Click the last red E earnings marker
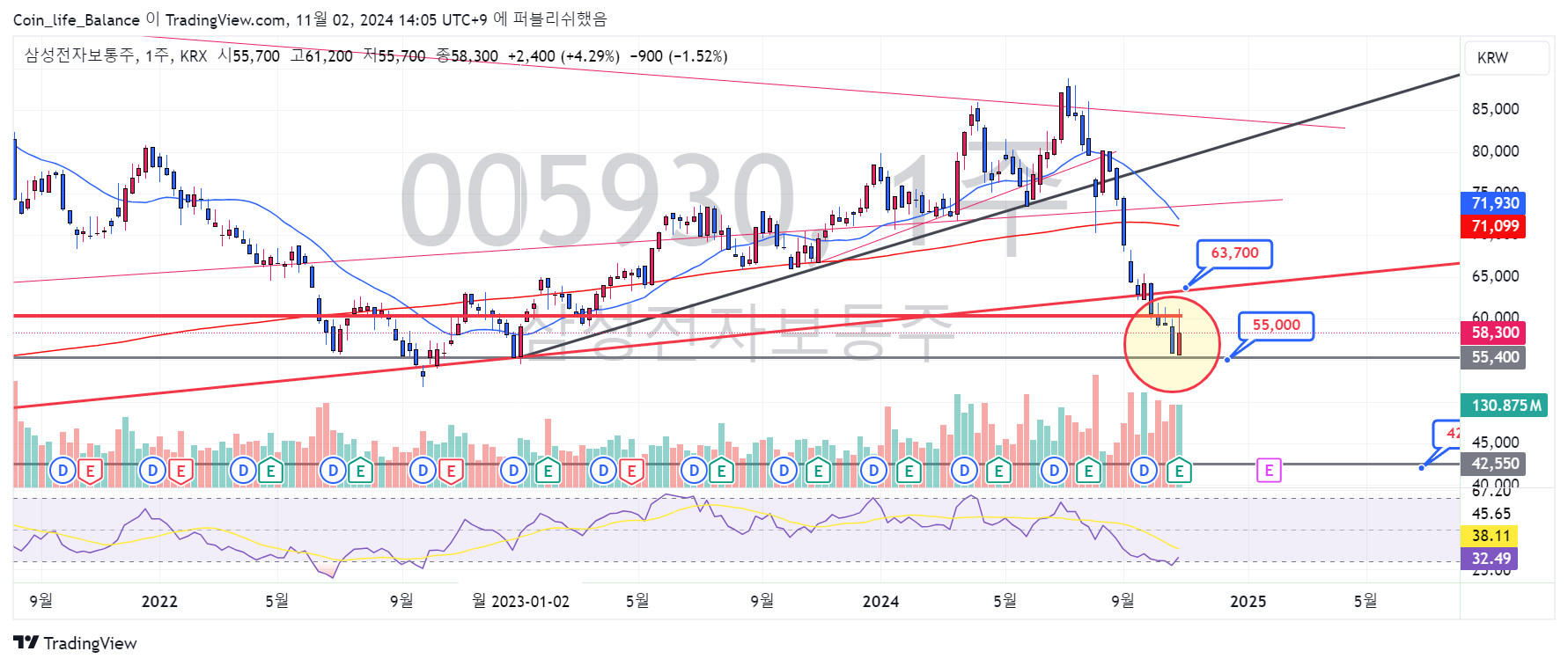 pos(630,471)
